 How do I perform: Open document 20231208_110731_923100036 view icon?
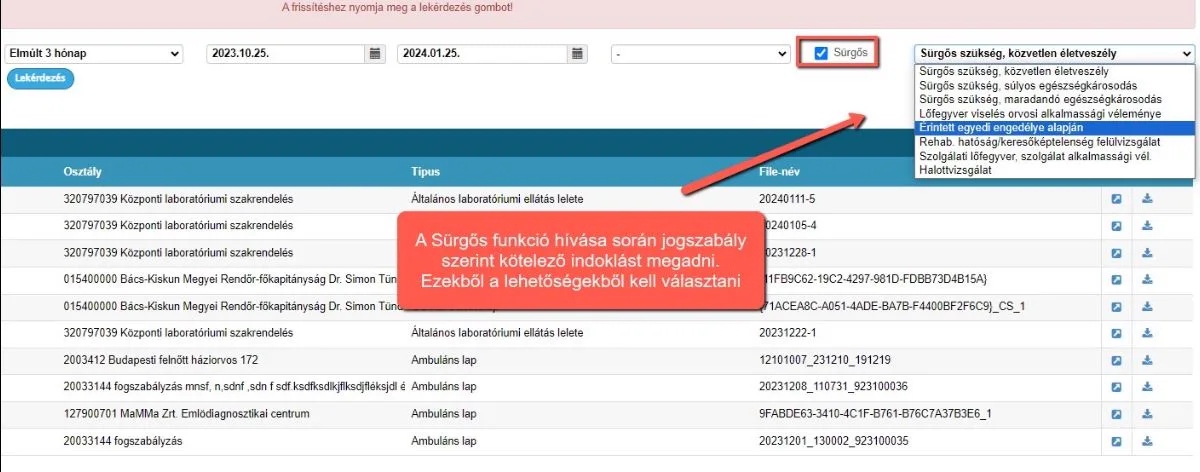click(1117, 387)
